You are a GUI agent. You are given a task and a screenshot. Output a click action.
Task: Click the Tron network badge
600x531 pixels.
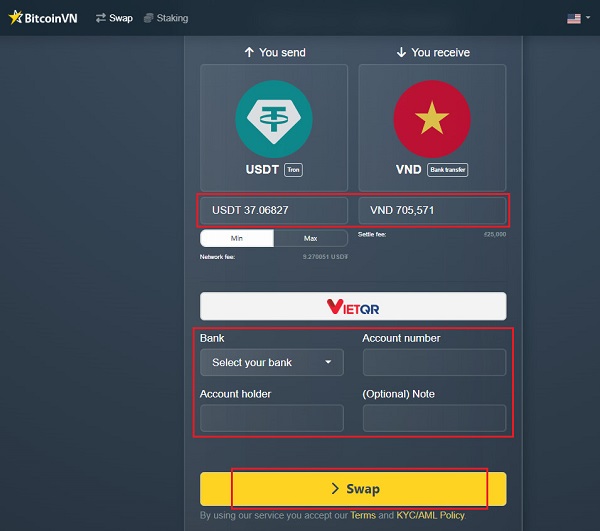point(293,170)
